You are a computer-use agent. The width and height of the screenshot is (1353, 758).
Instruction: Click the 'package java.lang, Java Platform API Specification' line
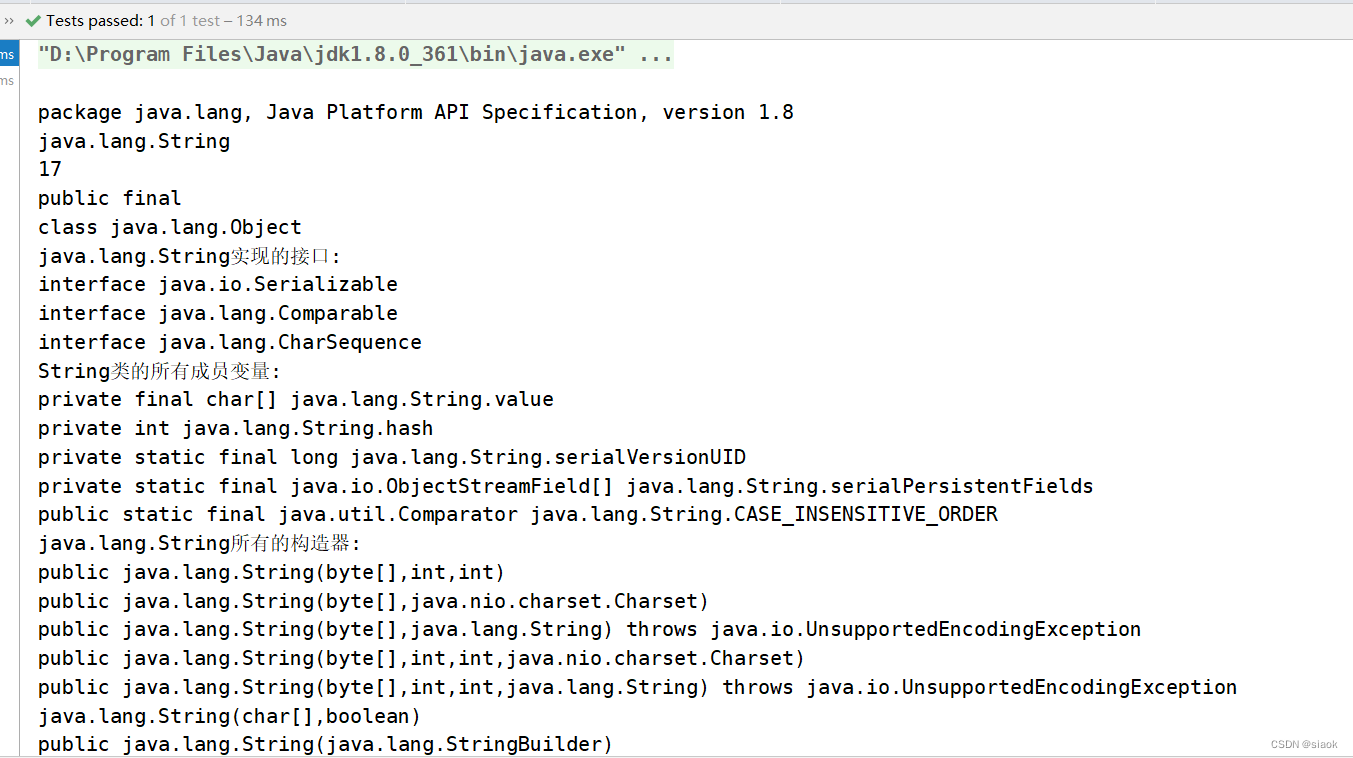tap(416, 112)
